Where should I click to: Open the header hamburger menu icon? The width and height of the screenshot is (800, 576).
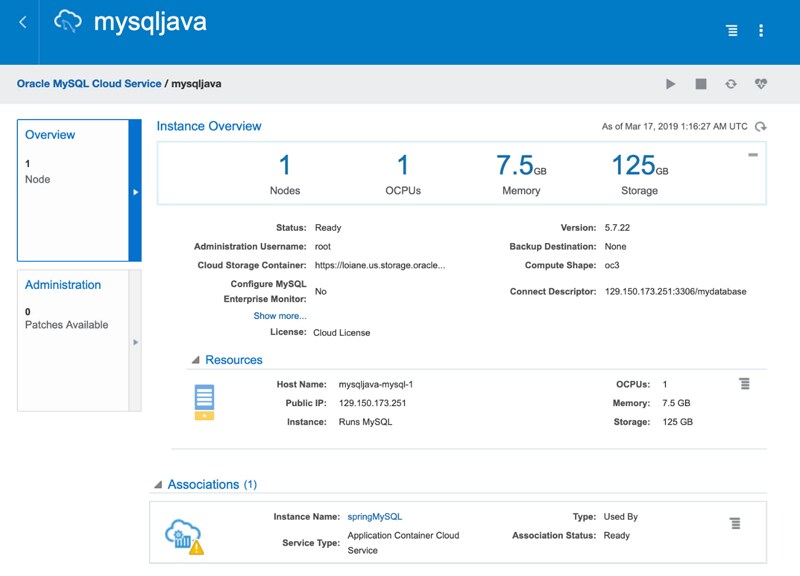pyautogui.click(x=732, y=31)
